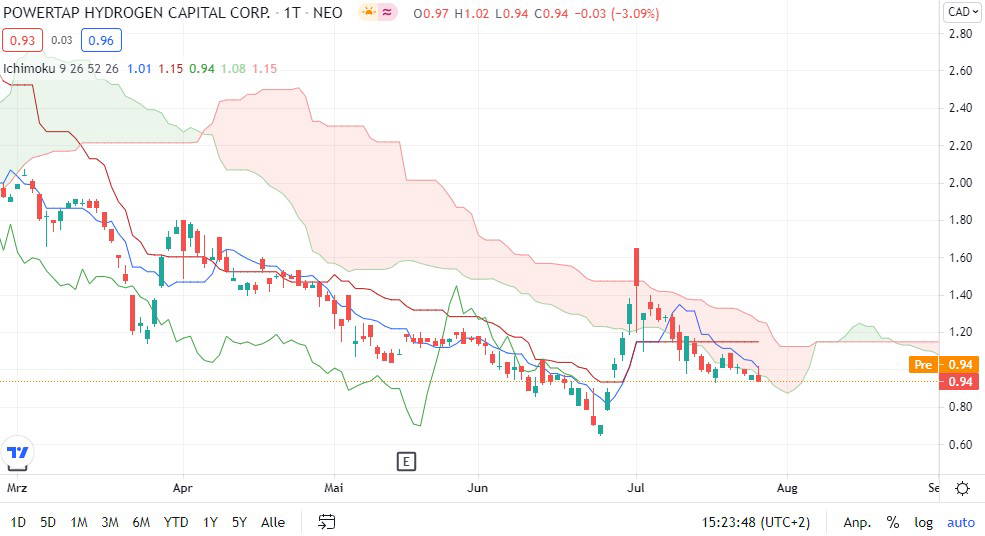This screenshot has width=985, height=536.
Task: Click the POWERTAP HYDROGEN CAPITAL CORP. title
Action: (137, 13)
